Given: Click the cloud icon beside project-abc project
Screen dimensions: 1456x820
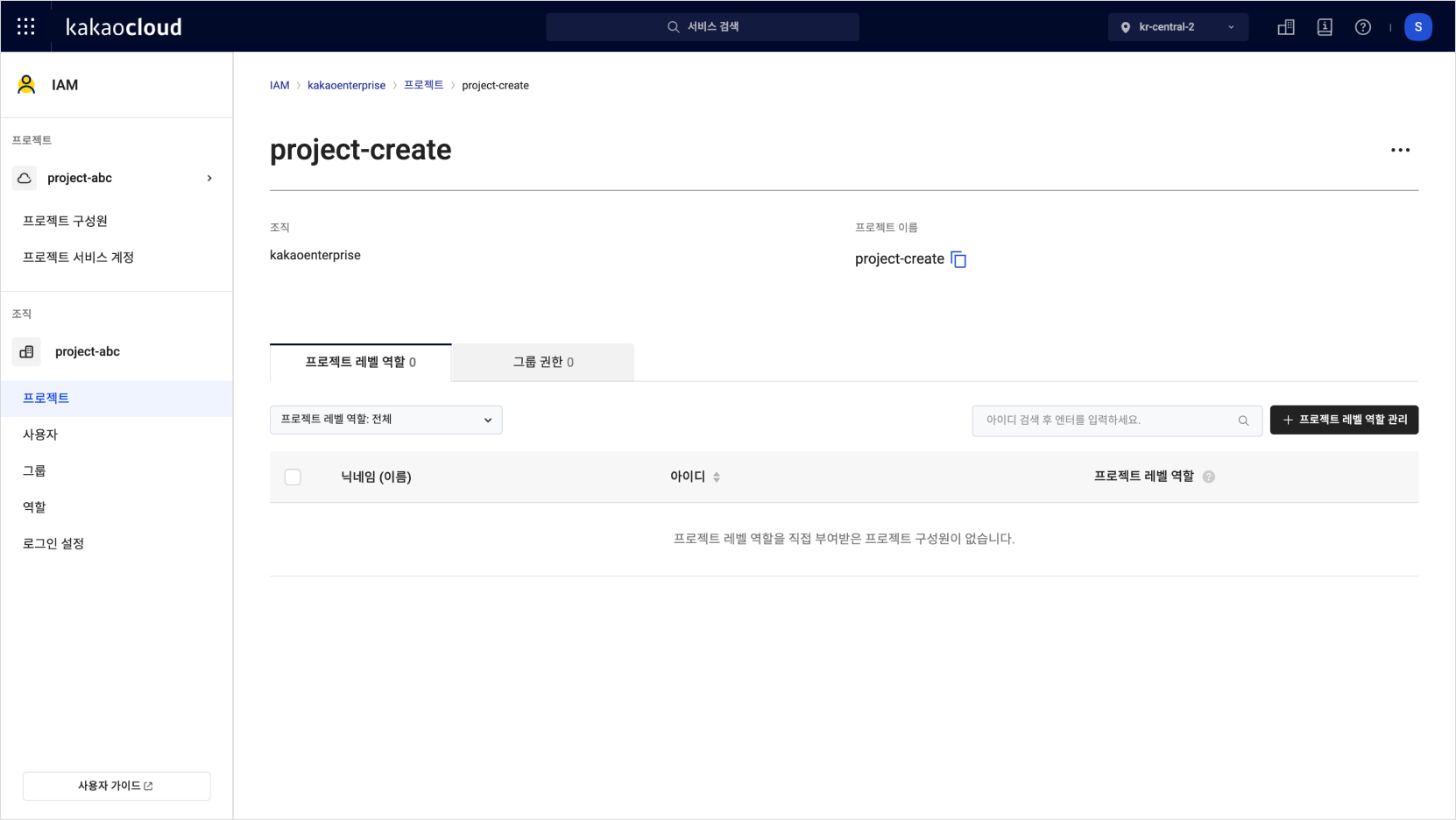Looking at the screenshot, I should click(25, 178).
